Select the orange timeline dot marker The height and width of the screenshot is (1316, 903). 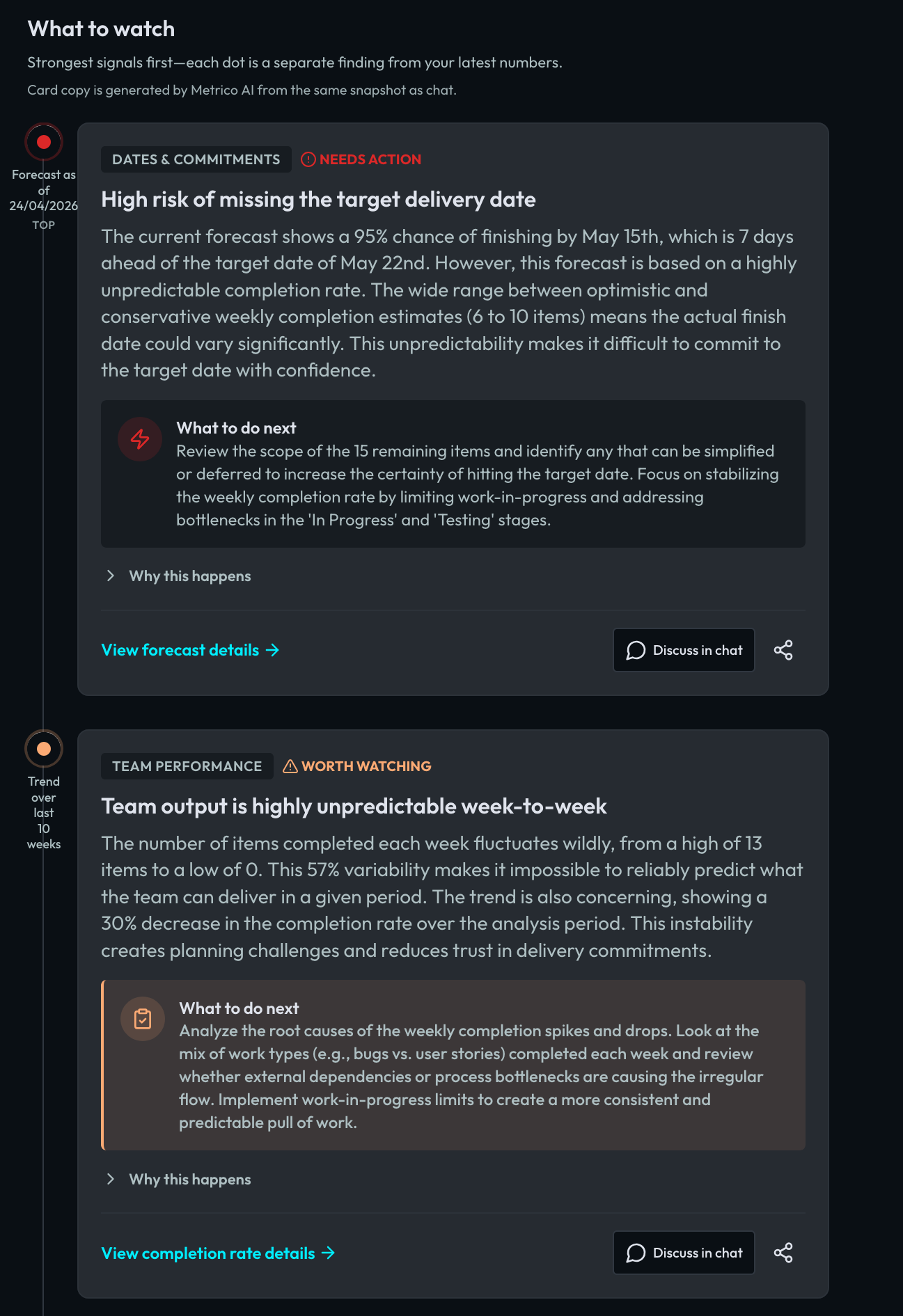(x=44, y=749)
